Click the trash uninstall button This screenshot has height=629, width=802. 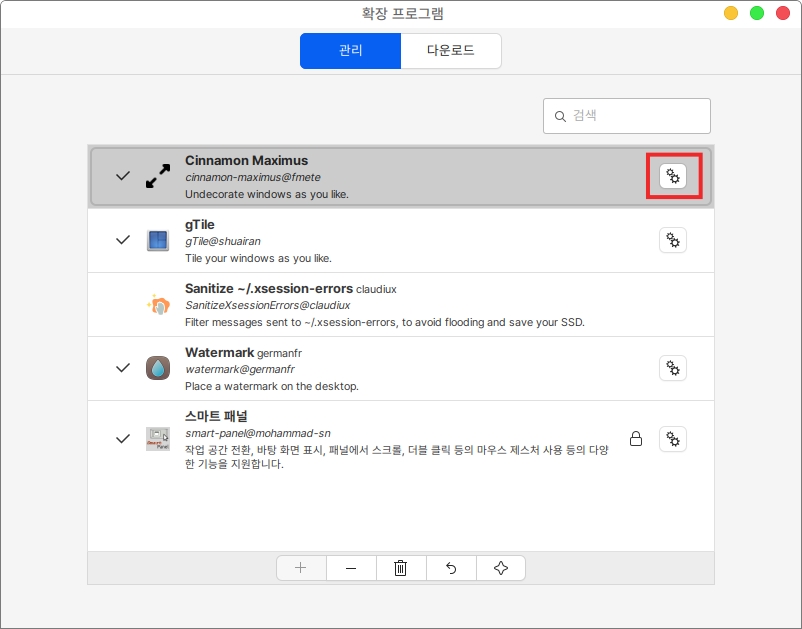(401, 568)
